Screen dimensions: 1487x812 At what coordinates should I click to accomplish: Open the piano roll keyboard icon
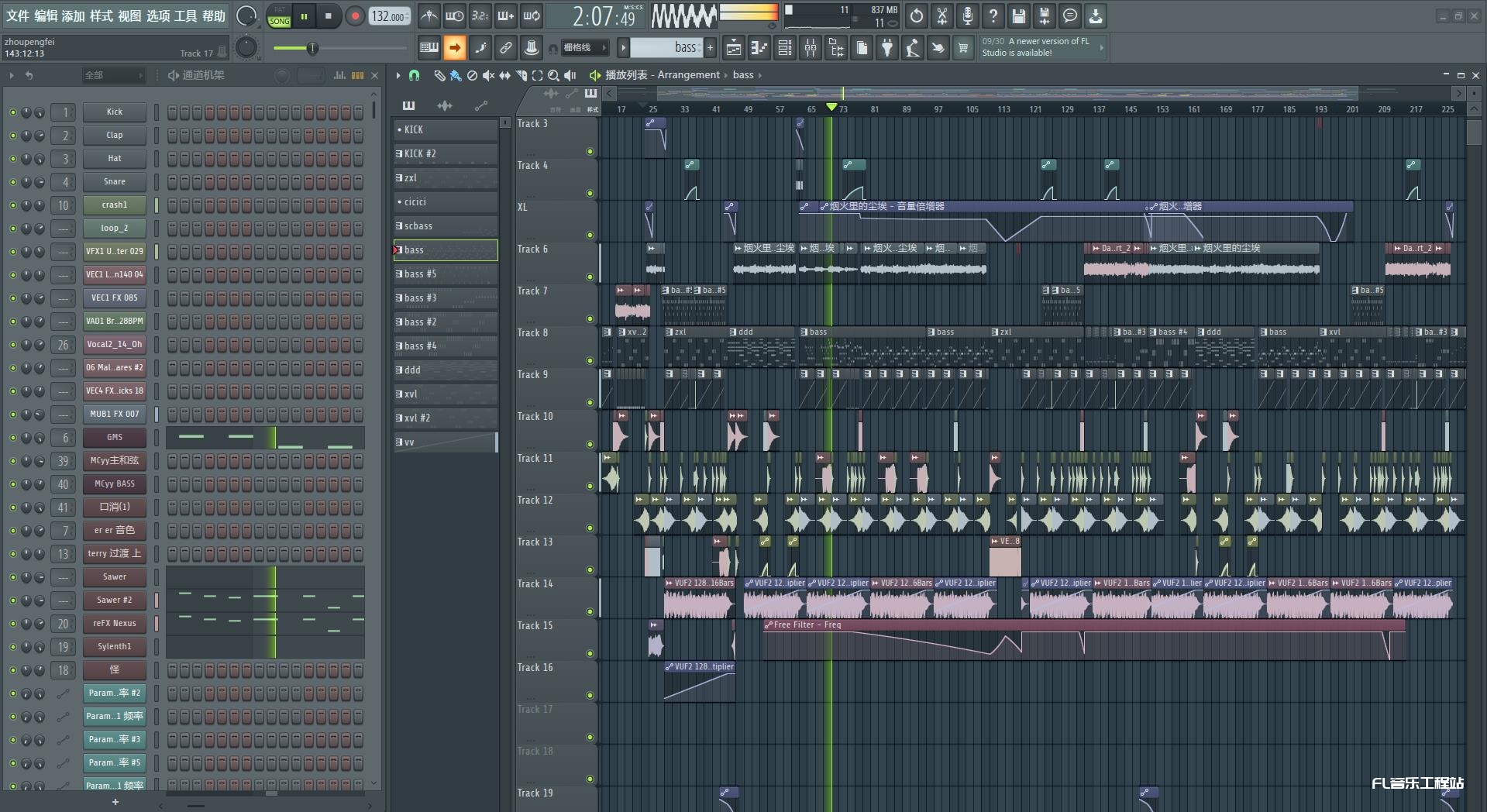pos(759,48)
